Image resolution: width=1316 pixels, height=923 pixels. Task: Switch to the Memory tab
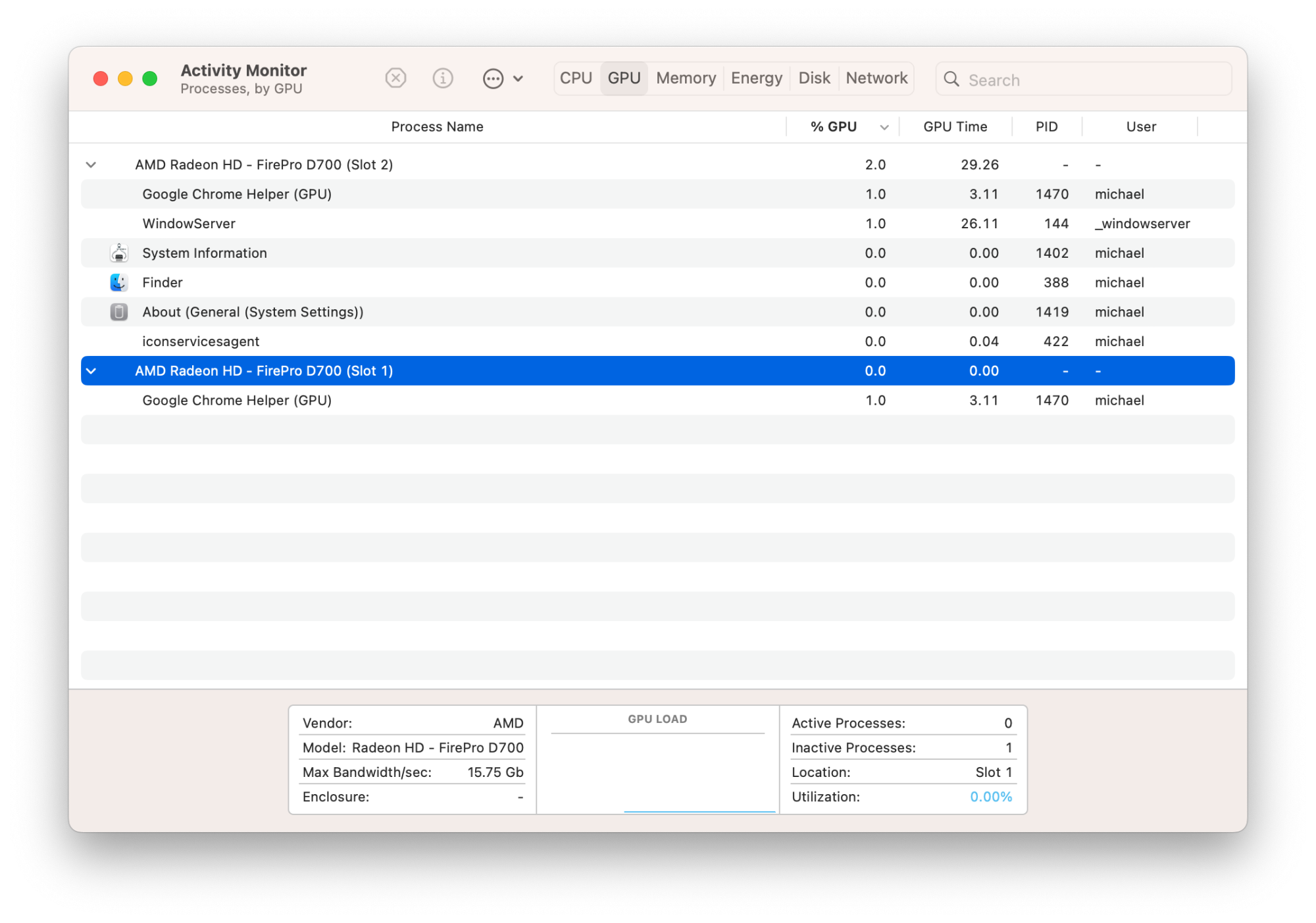click(686, 78)
